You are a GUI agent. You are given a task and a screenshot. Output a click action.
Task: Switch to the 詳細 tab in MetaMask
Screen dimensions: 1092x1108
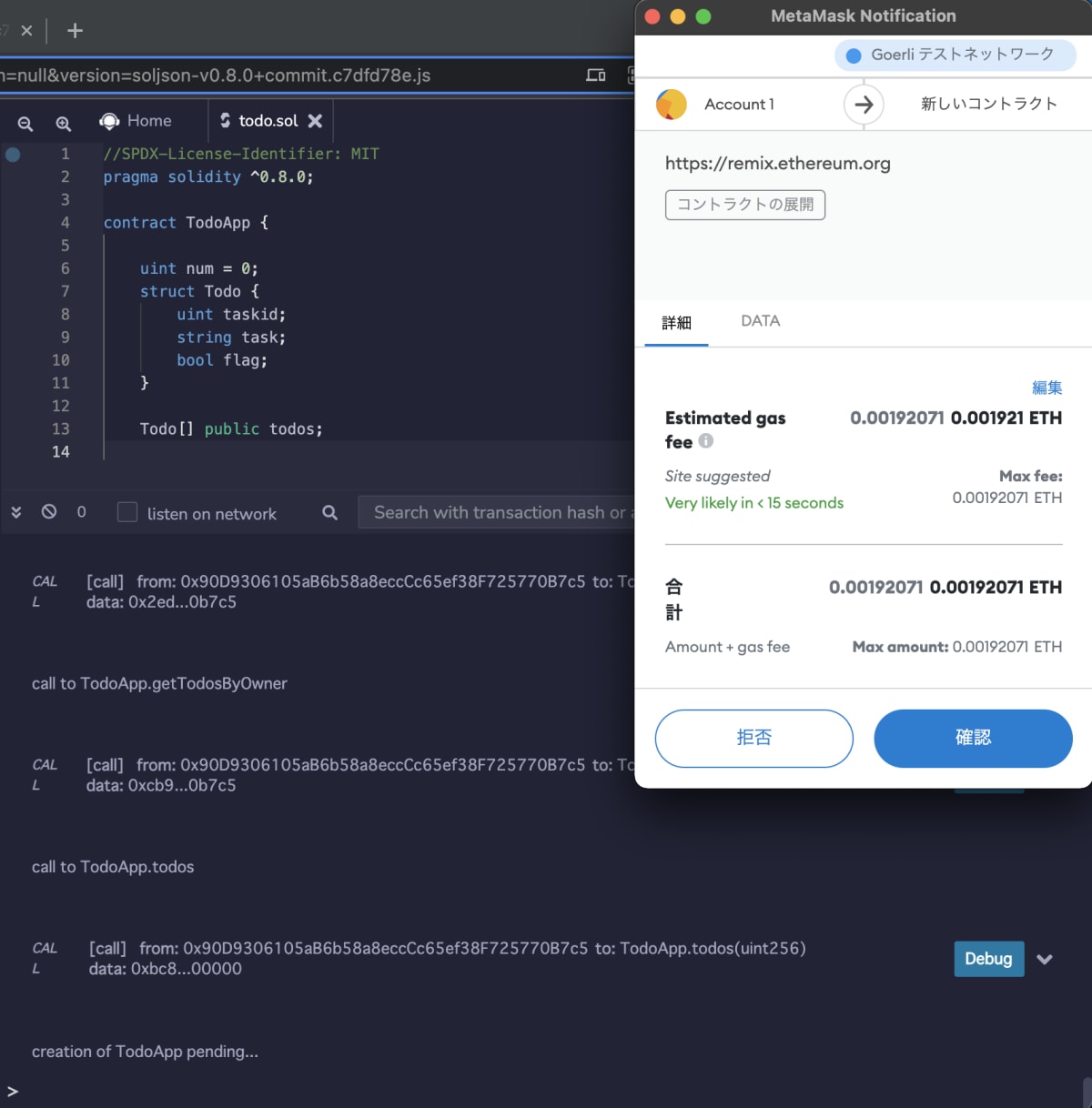[x=676, y=322]
